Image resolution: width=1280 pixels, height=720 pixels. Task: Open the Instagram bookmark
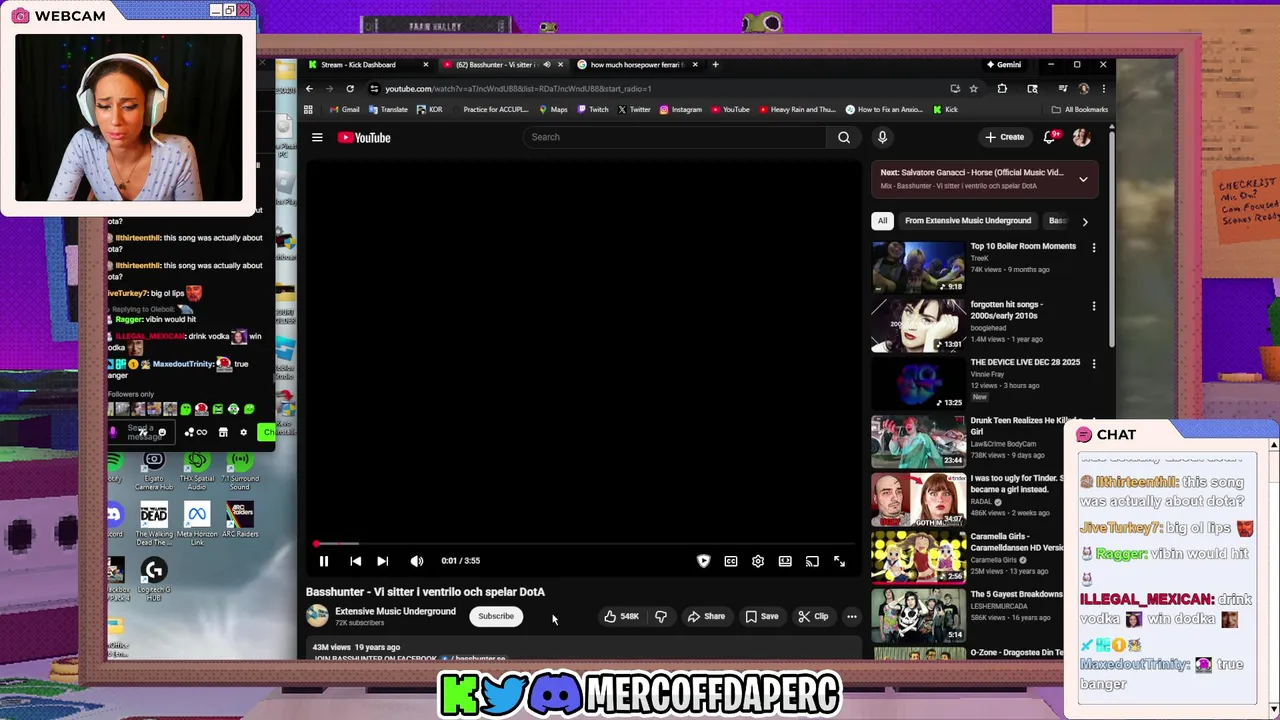[x=681, y=109]
